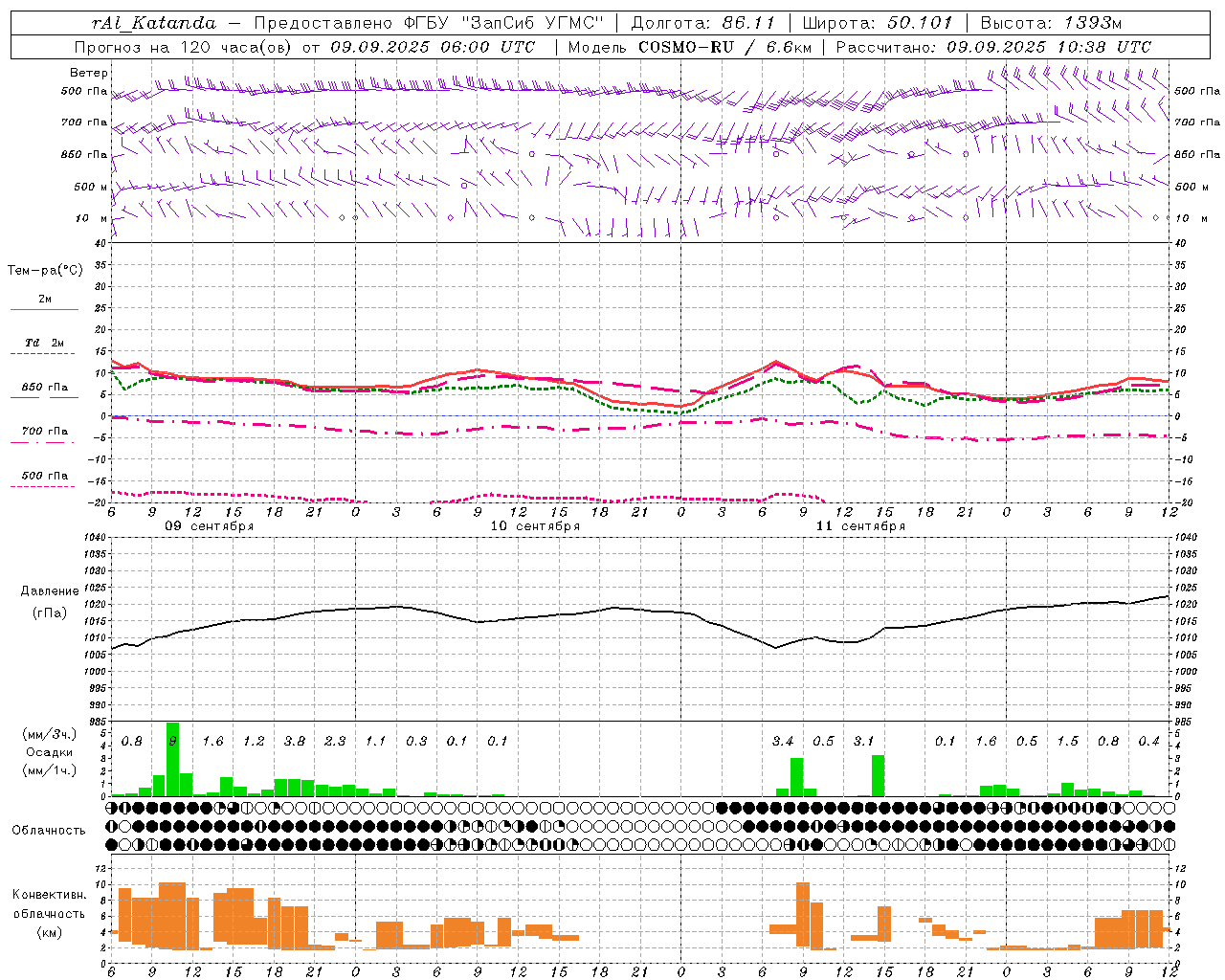This screenshot has width=1225, height=980.
Task: Select the Долгота: 86.11 value
Action: point(702,23)
